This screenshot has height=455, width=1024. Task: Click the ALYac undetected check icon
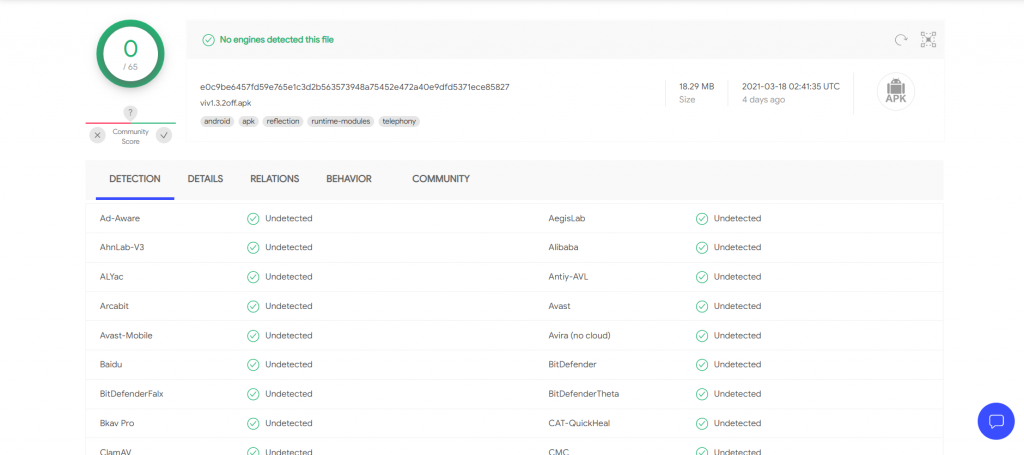[253, 277]
